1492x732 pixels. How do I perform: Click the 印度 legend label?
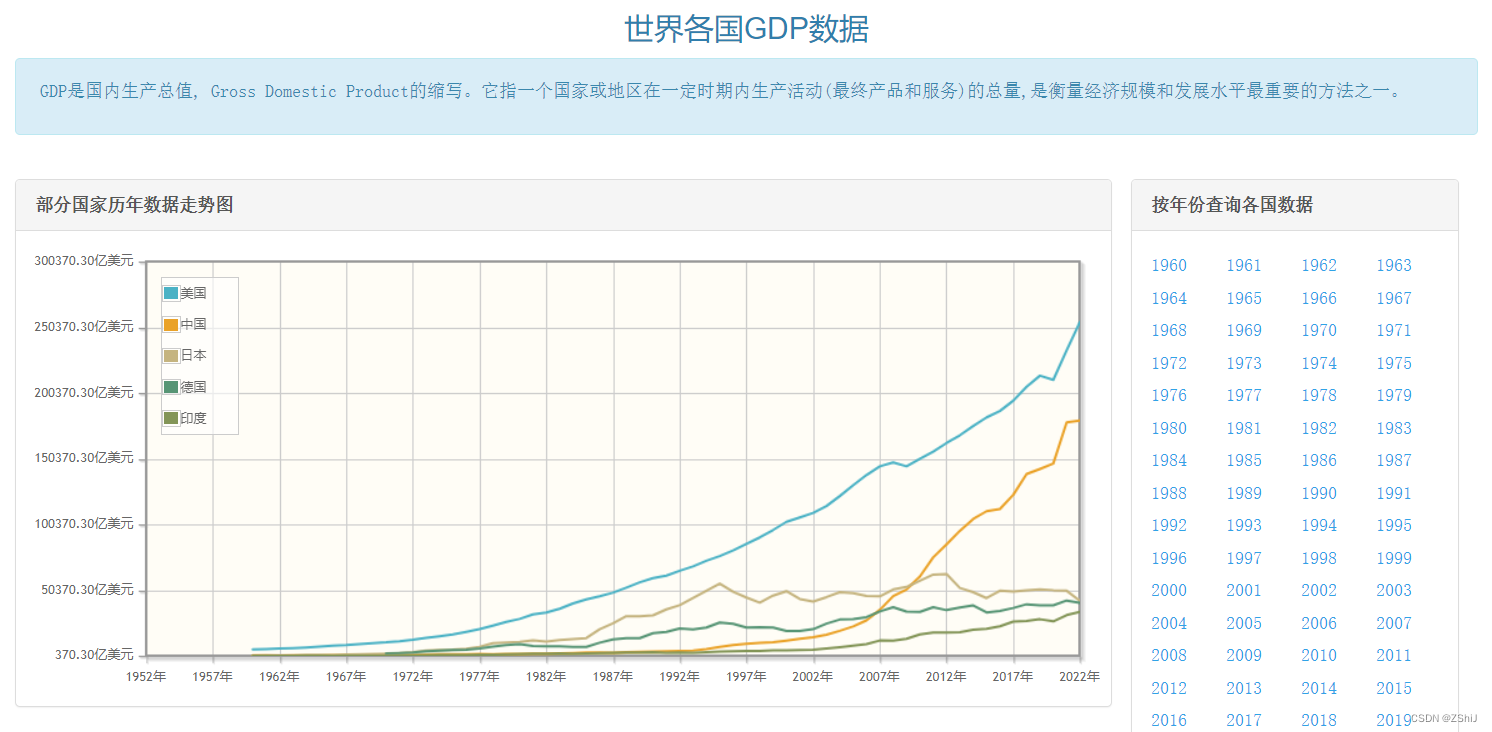(x=194, y=418)
